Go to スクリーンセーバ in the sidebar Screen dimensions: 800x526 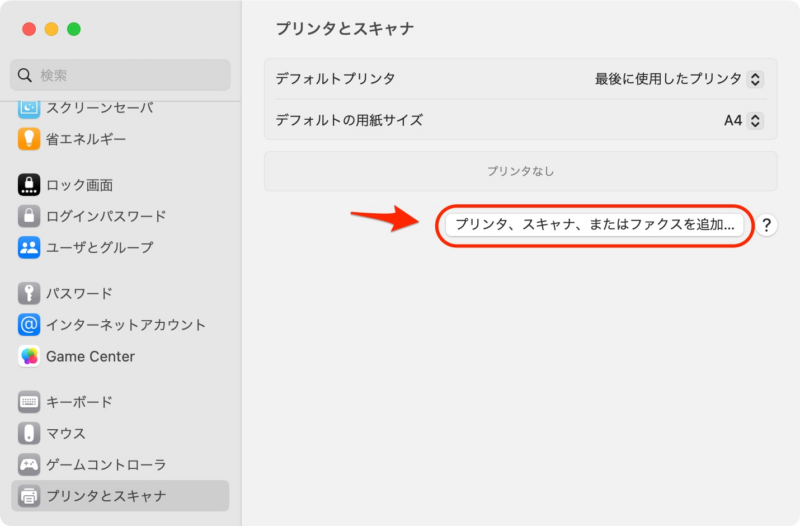(99, 108)
